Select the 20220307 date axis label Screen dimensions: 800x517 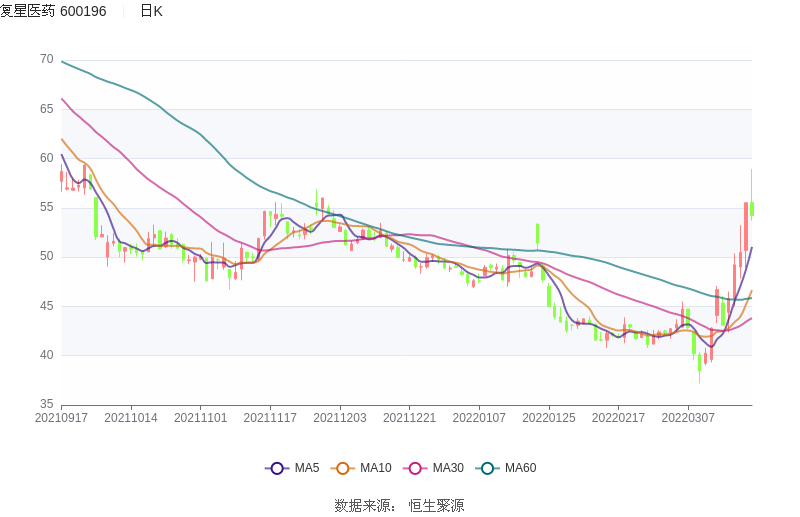(x=688, y=418)
